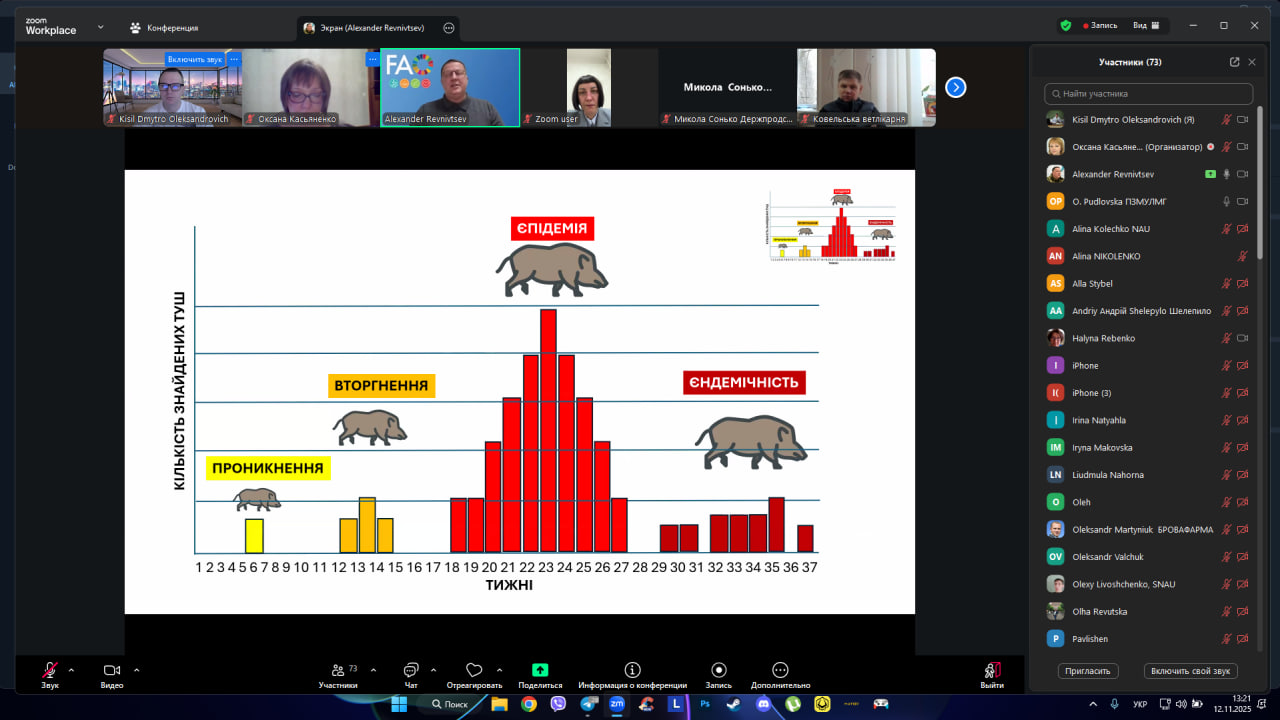1280x720 pixels.
Task: Click the Record icon in bottom toolbar
Action: click(x=718, y=670)
